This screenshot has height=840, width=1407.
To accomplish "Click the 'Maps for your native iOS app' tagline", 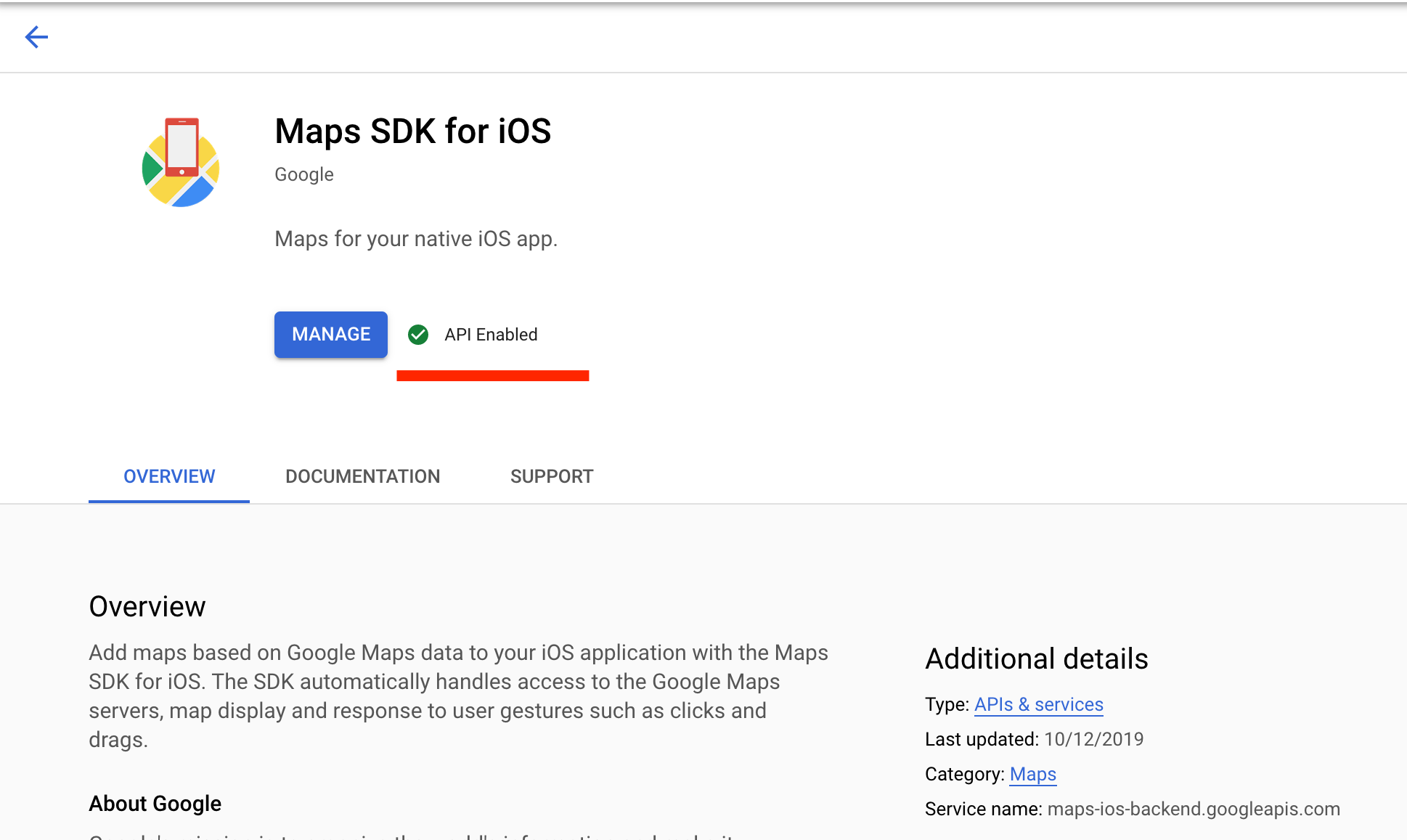I will (416, 239).
